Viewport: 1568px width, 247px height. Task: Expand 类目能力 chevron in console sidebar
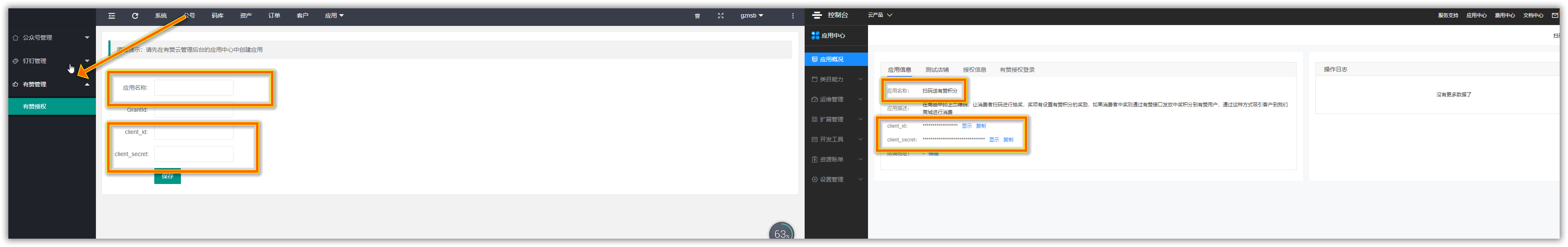coord(860,79)
